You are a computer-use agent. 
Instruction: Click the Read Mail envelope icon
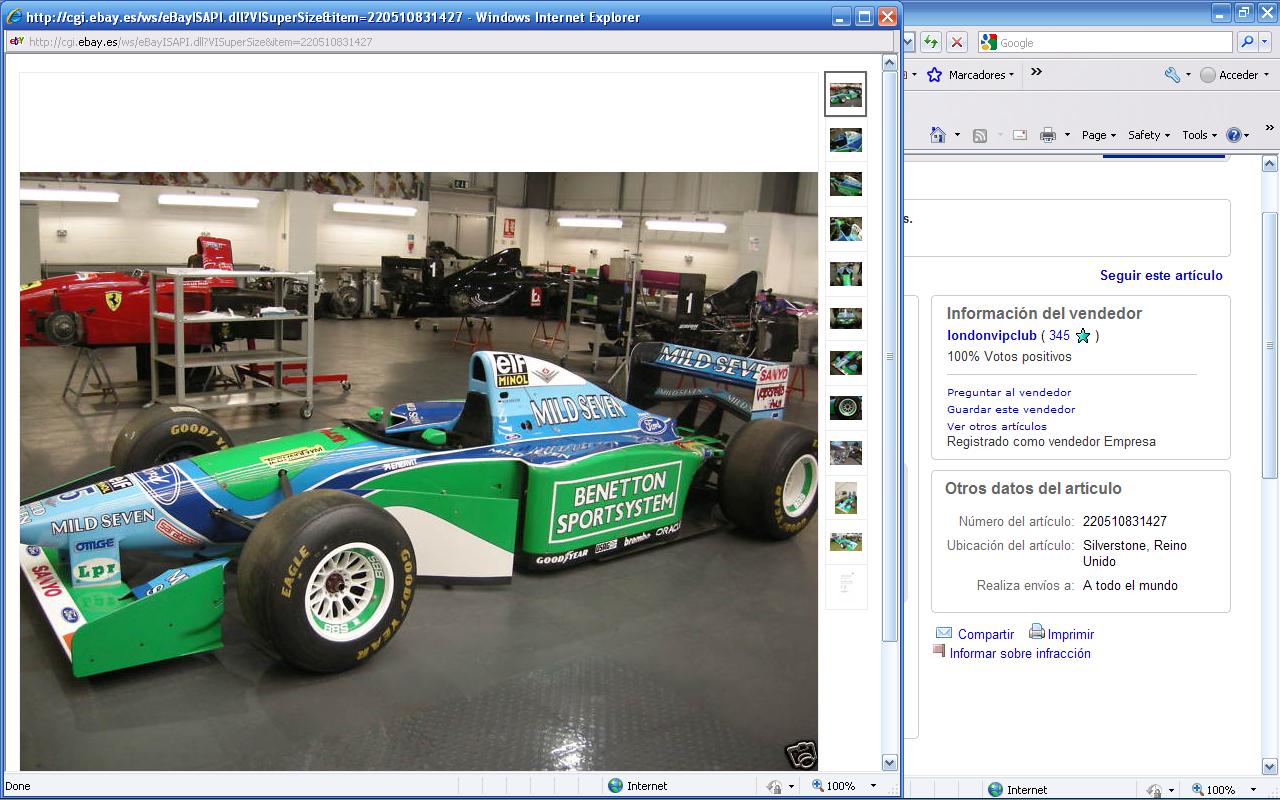point(1020,135)
